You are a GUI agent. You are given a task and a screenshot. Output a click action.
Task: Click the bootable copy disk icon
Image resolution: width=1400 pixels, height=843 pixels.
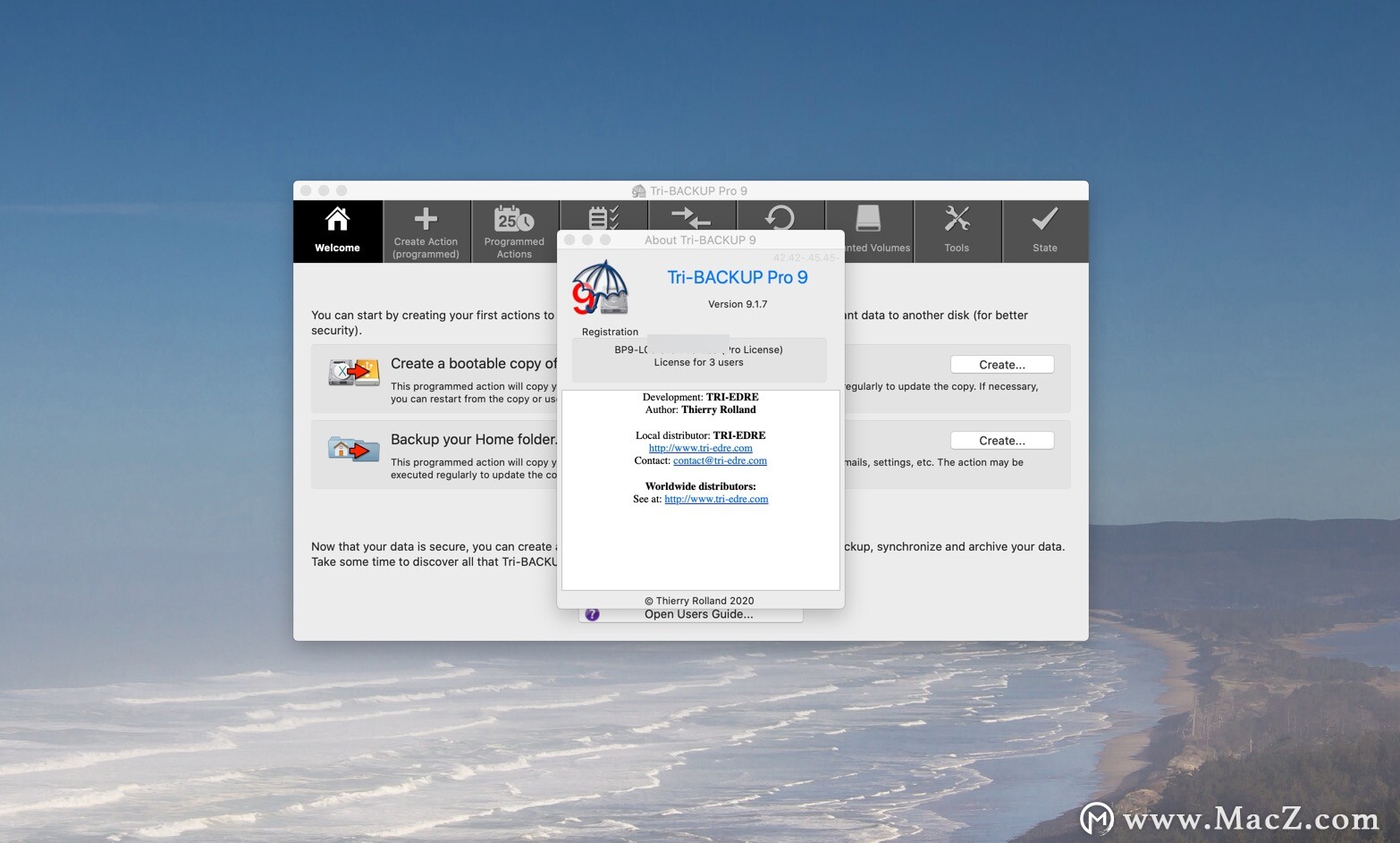(x=354, y=371)
